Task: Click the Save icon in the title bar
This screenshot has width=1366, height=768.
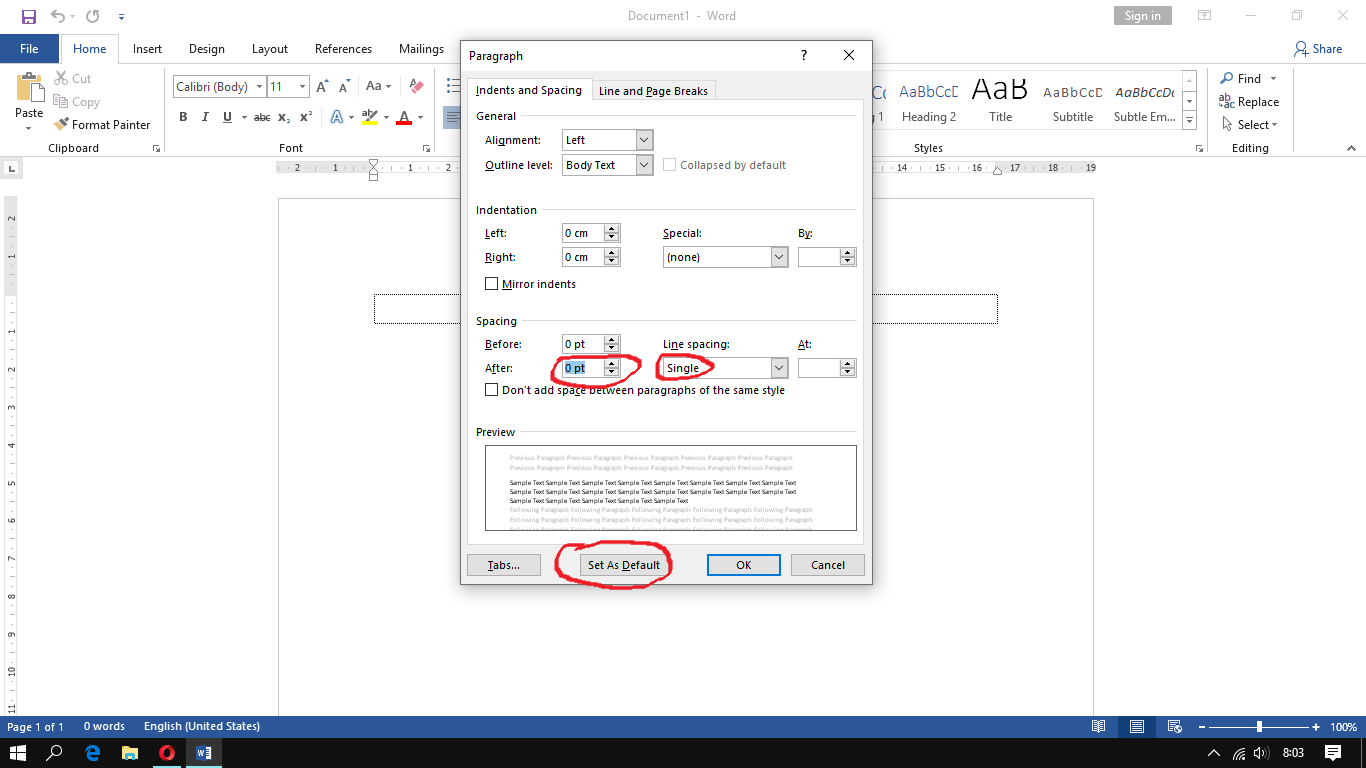Action: [29, 16]
